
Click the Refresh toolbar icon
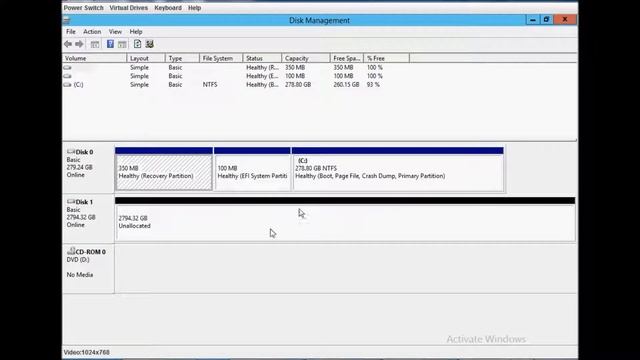(x=138, y=44)
